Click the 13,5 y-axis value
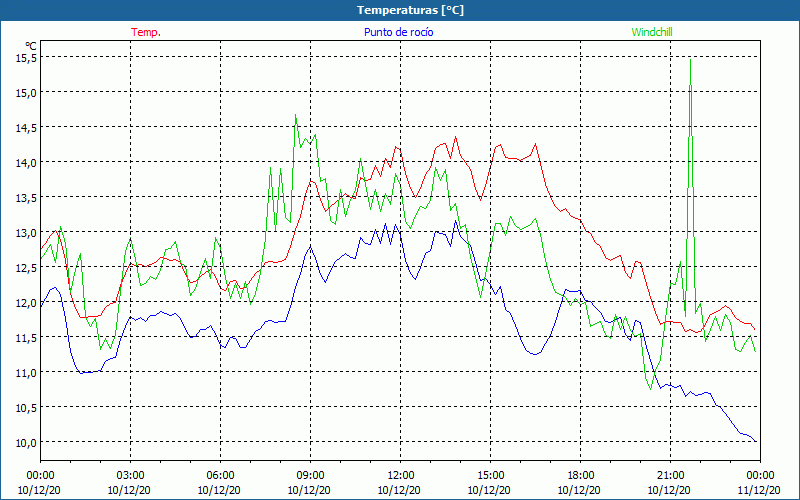Screen dimensions: 800x500 pos(26,197)
